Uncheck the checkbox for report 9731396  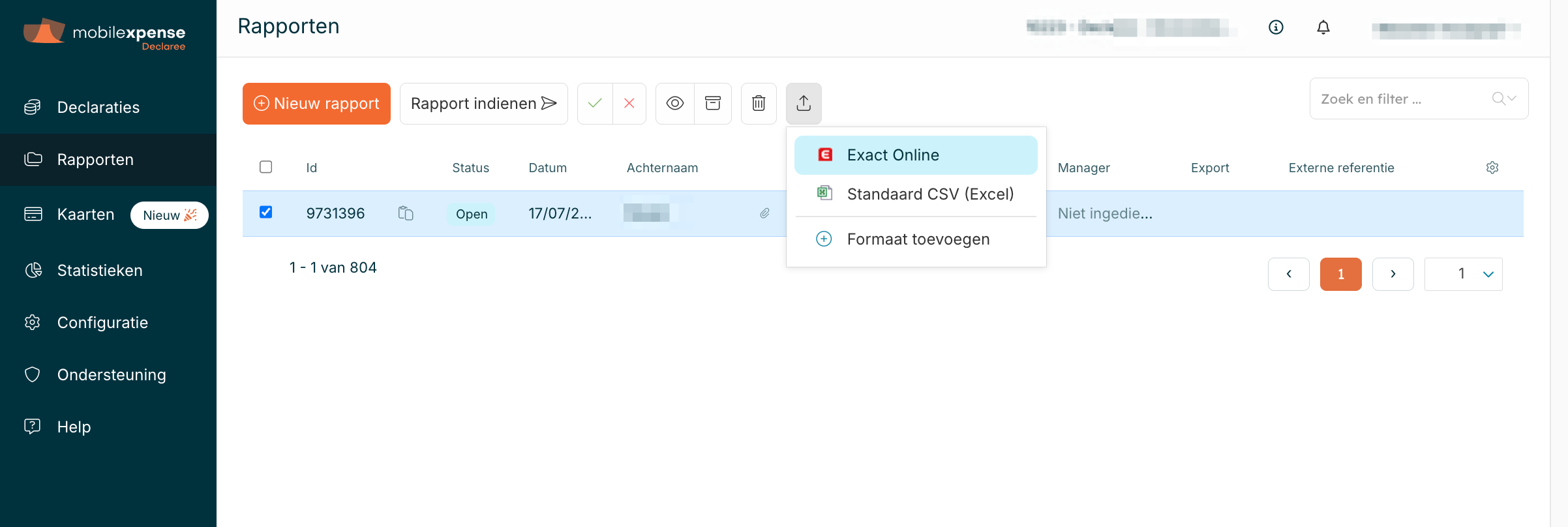click(x=265, y=212)
